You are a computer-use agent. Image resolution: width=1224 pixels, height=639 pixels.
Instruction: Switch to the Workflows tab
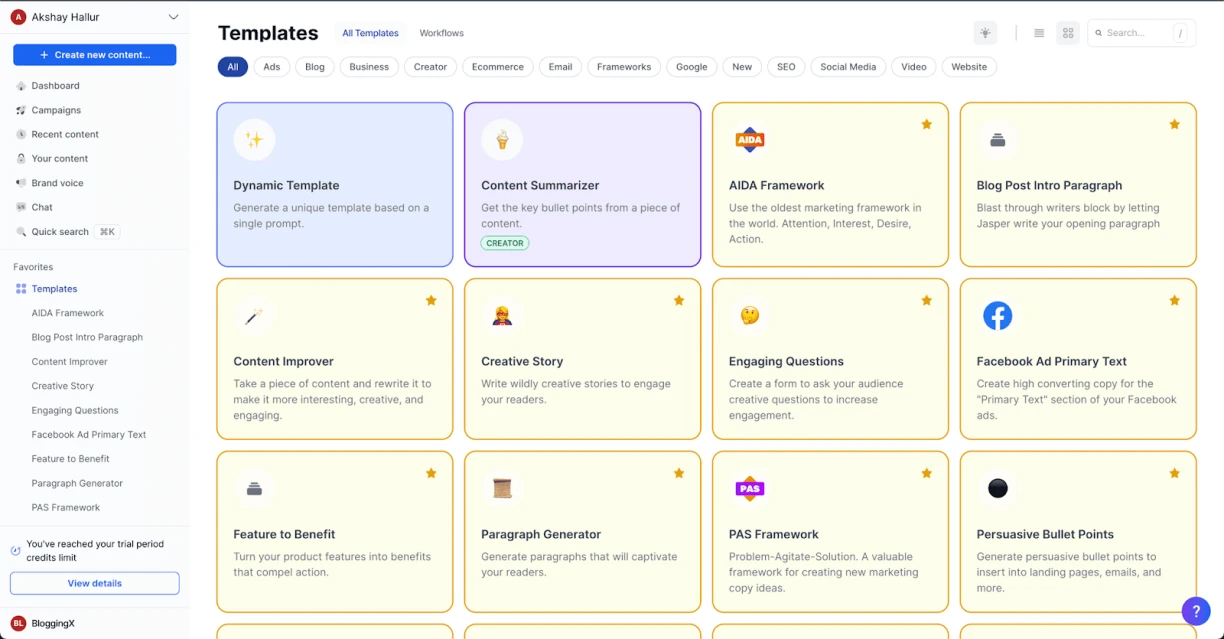pyautogui.click(x=441, y=33)
